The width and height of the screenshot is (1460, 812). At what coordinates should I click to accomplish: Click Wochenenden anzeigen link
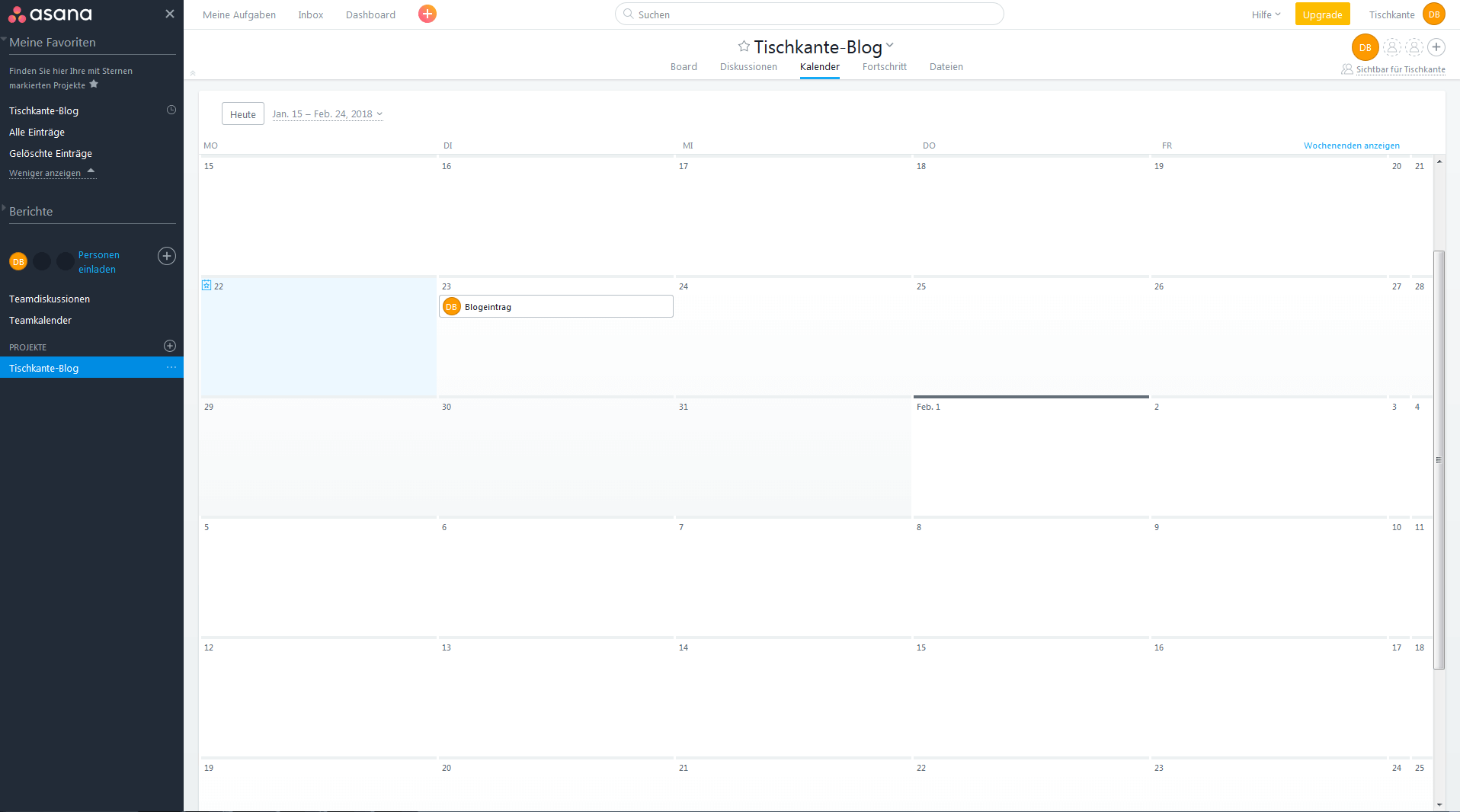click(1351, 145)
